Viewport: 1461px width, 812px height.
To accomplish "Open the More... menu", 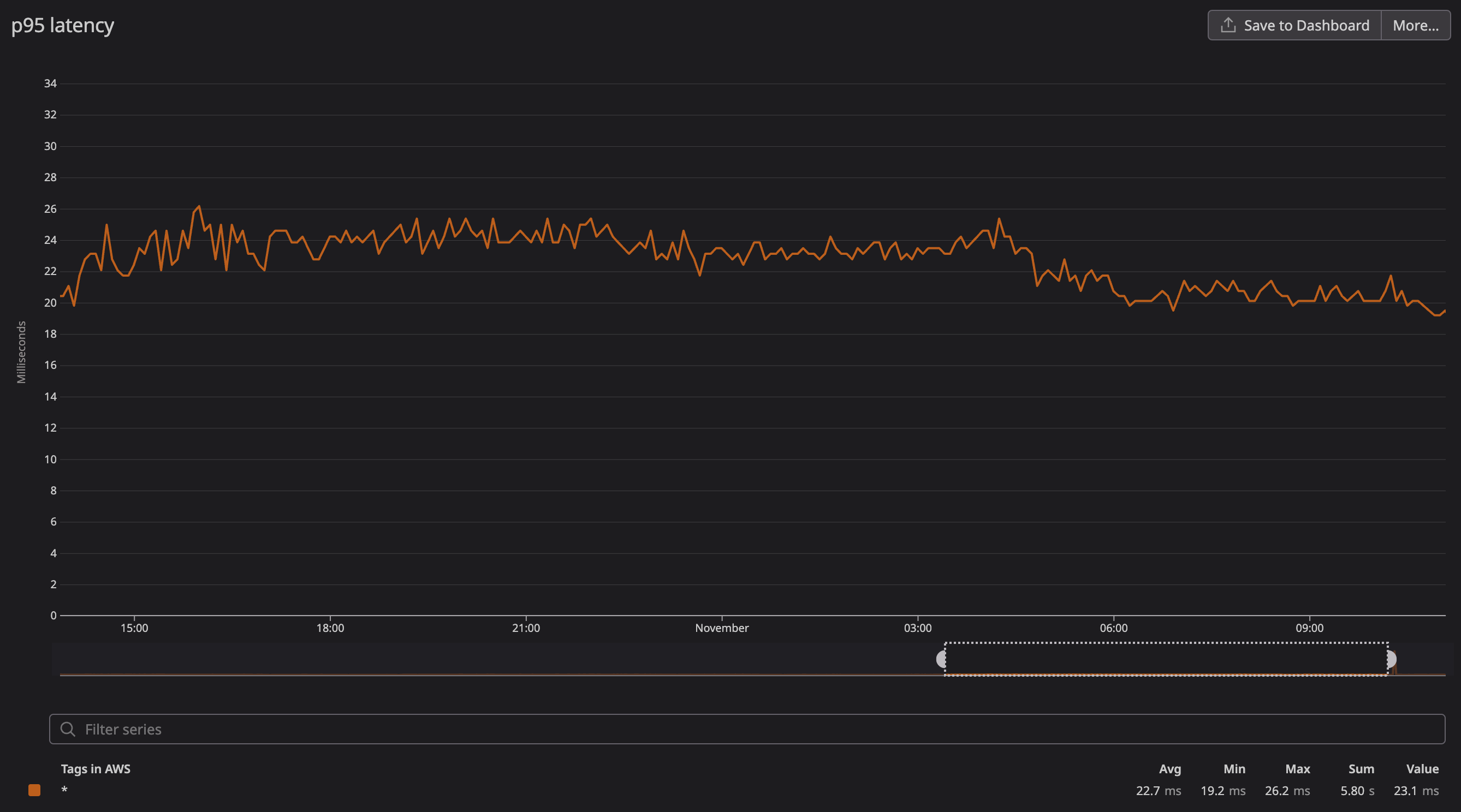I will [1415, 26].
